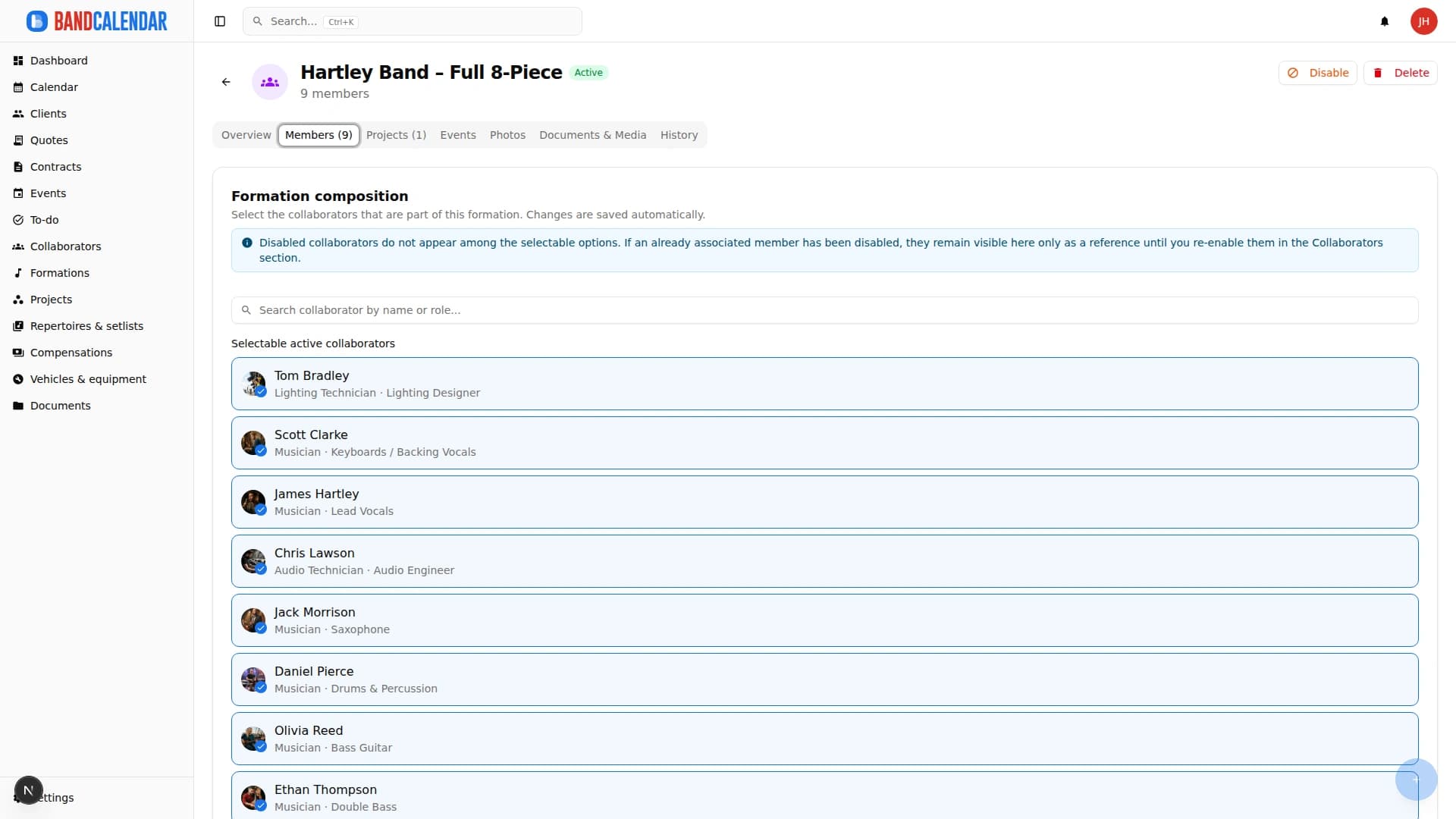Uncheck Chris Lawson as a member
The image size is (1456, 819).
point(824,561)
